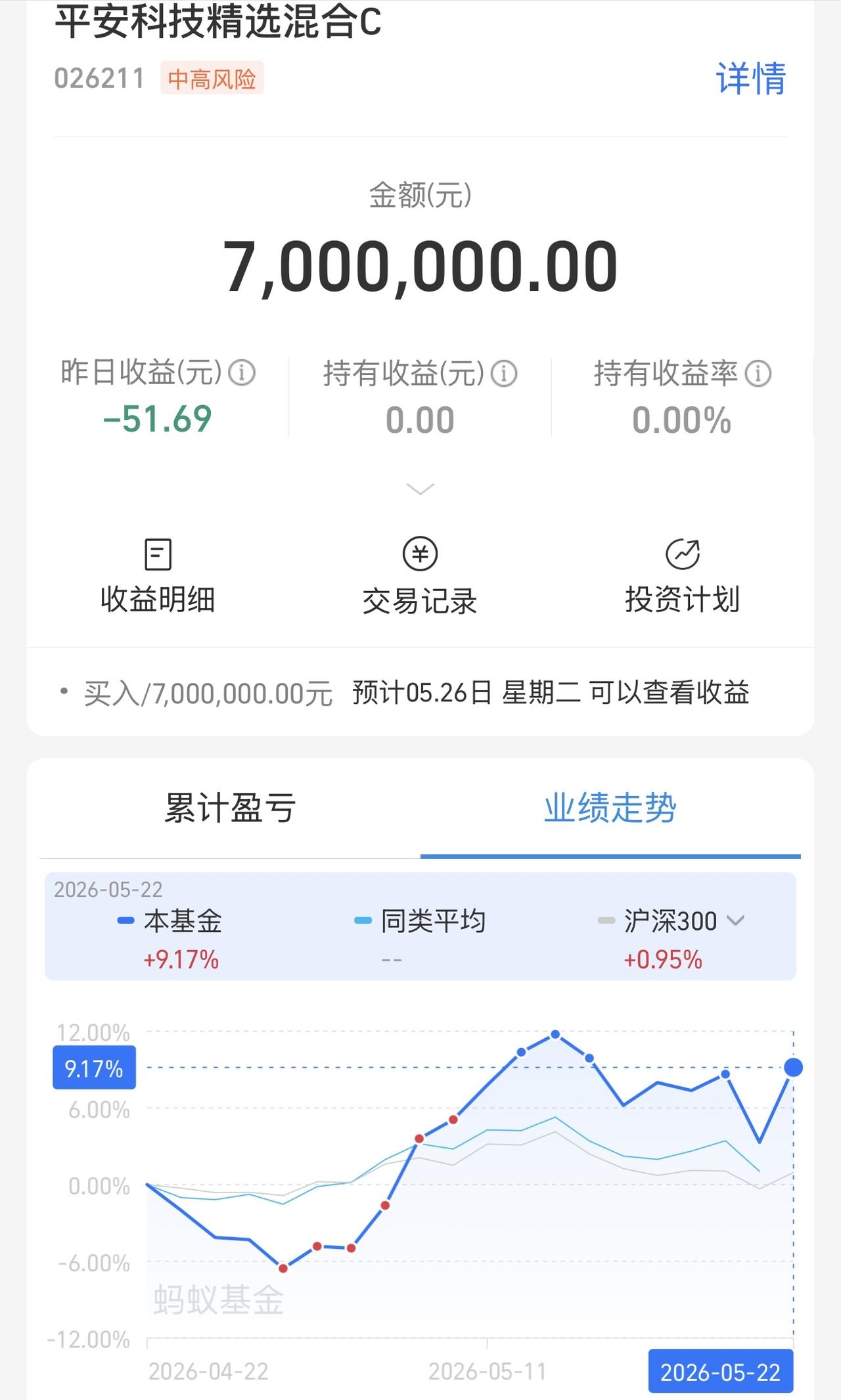
Task: Tap the holding return rate 0.00%
Action: 682,420
